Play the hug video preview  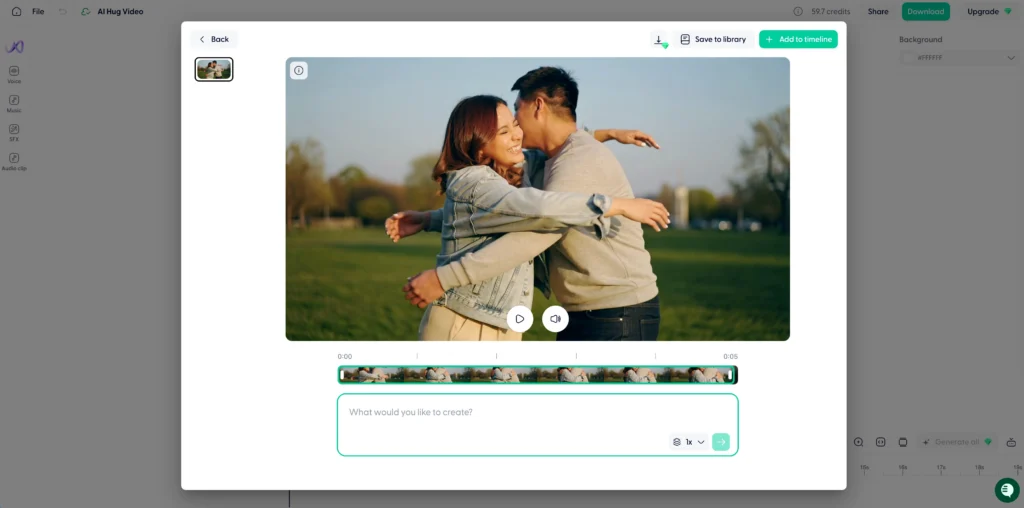coord(519,319)
